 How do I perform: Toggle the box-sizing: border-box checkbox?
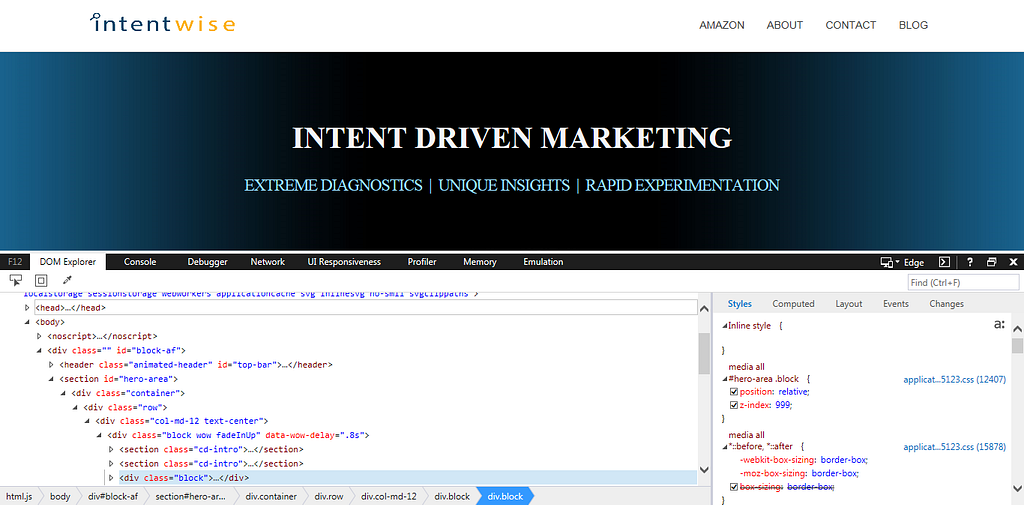pyautogui.click(x=734, y=487)
